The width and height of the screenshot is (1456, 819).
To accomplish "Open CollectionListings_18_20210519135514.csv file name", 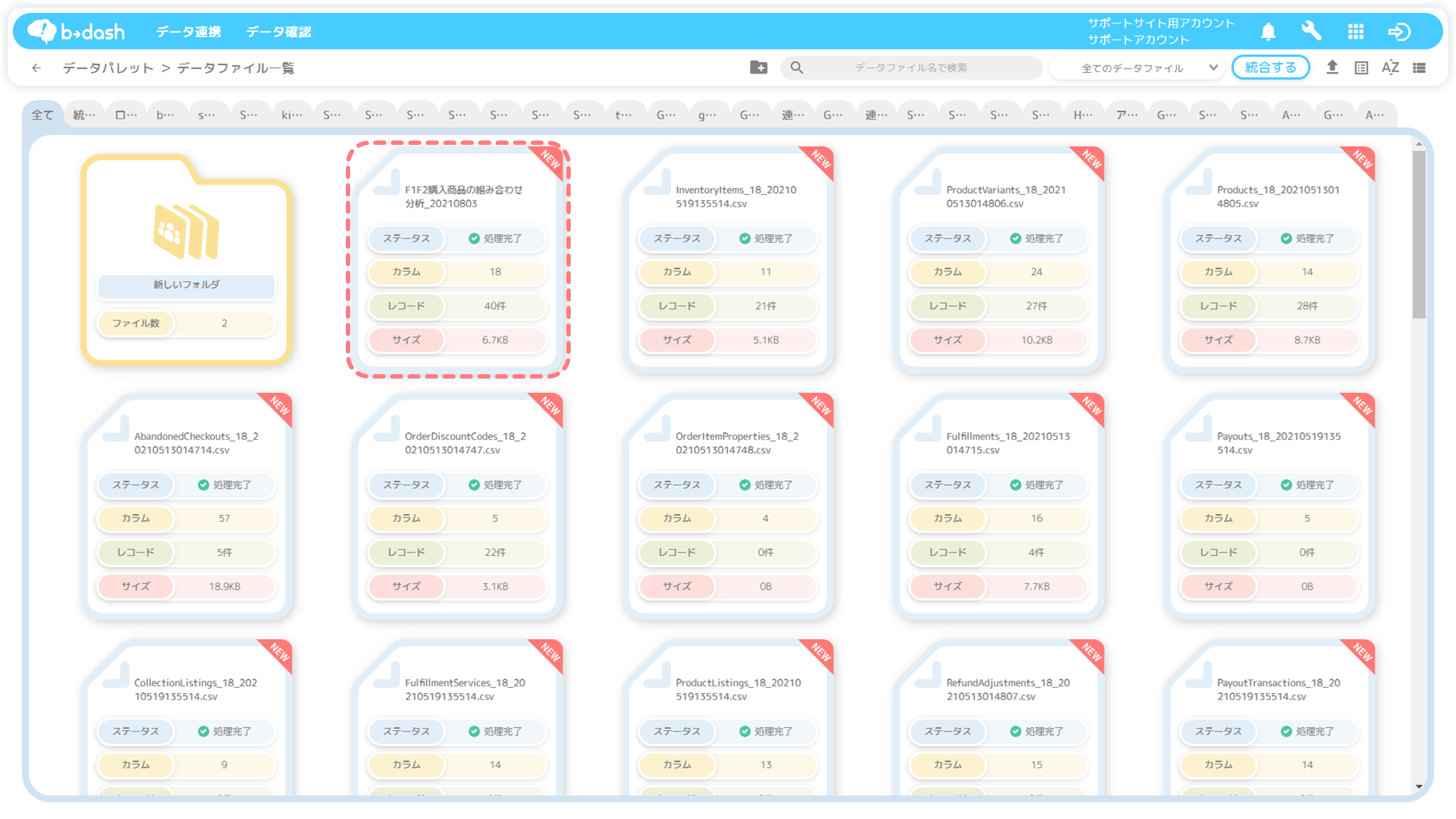I will point(195,690).
